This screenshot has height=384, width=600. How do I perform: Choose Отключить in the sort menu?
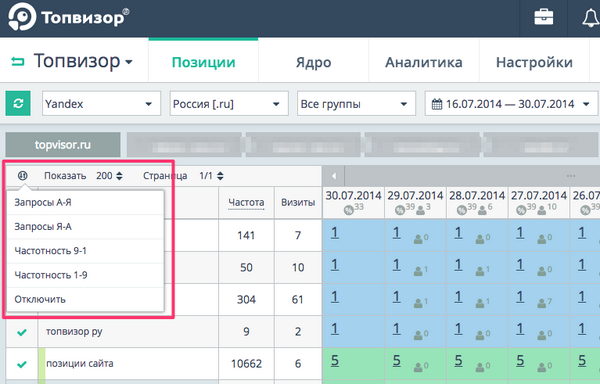click(x=85, y=299)
